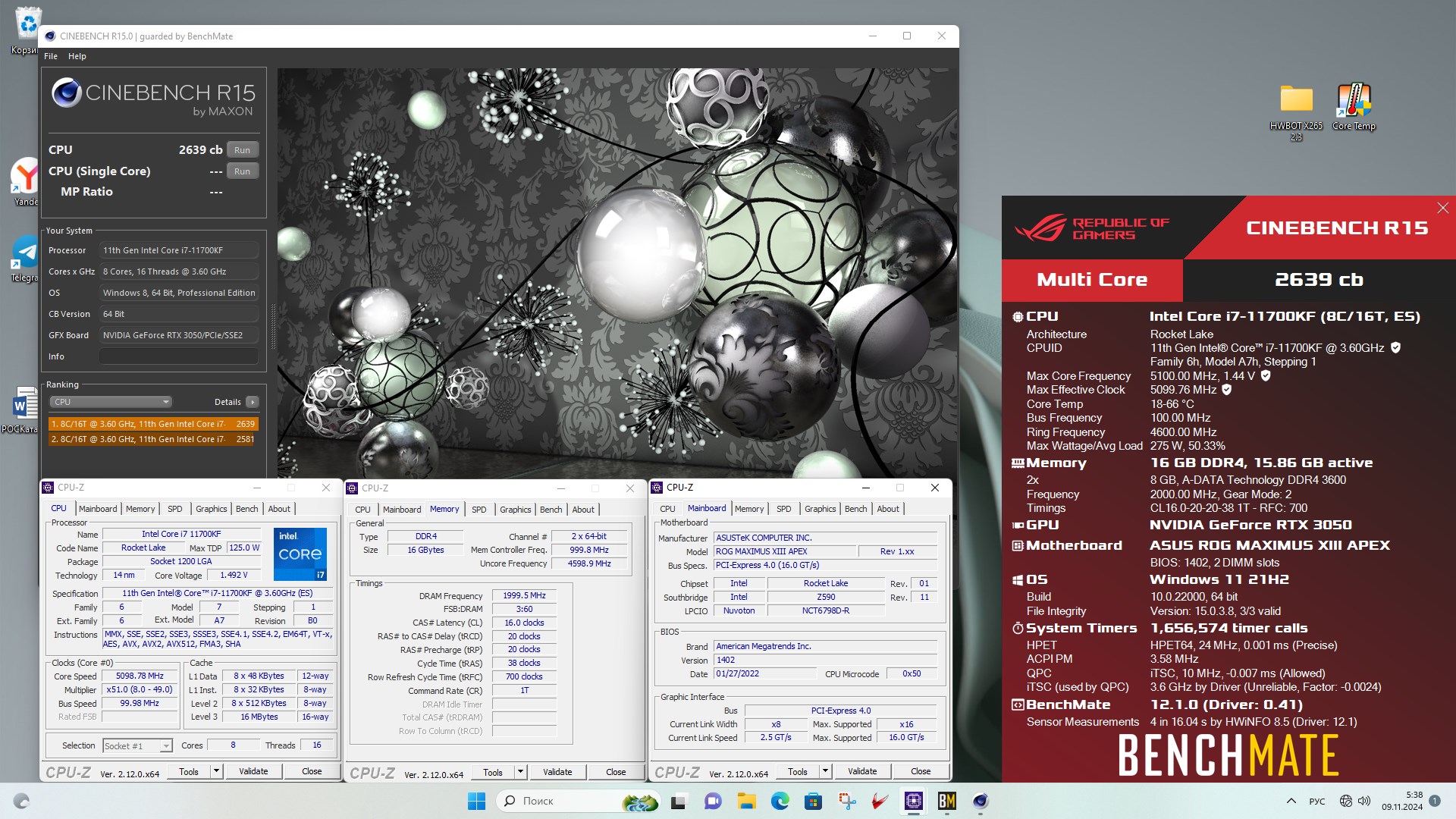Screen dimensions: 1456x819
Task: Click the taskbar search box
Action: (579, 801)
